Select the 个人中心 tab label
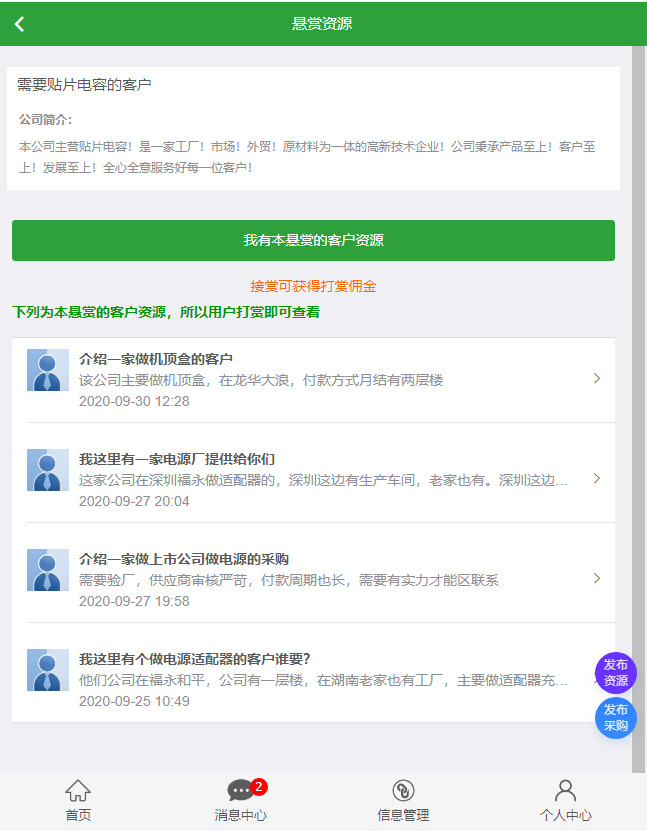This screenshot has height=833, width=647. 565,815
